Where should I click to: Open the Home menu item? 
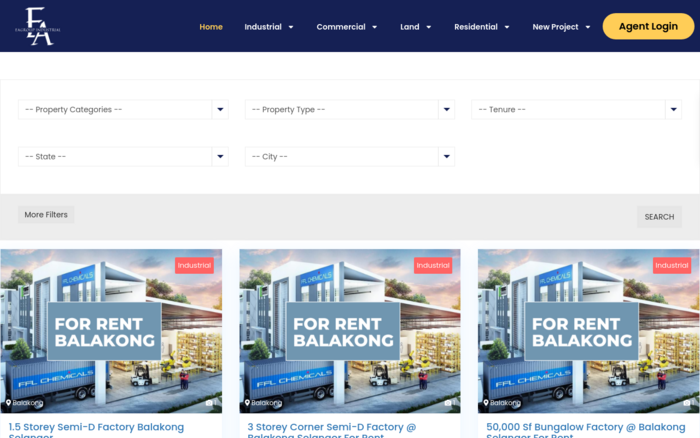(x=211, y=27)
